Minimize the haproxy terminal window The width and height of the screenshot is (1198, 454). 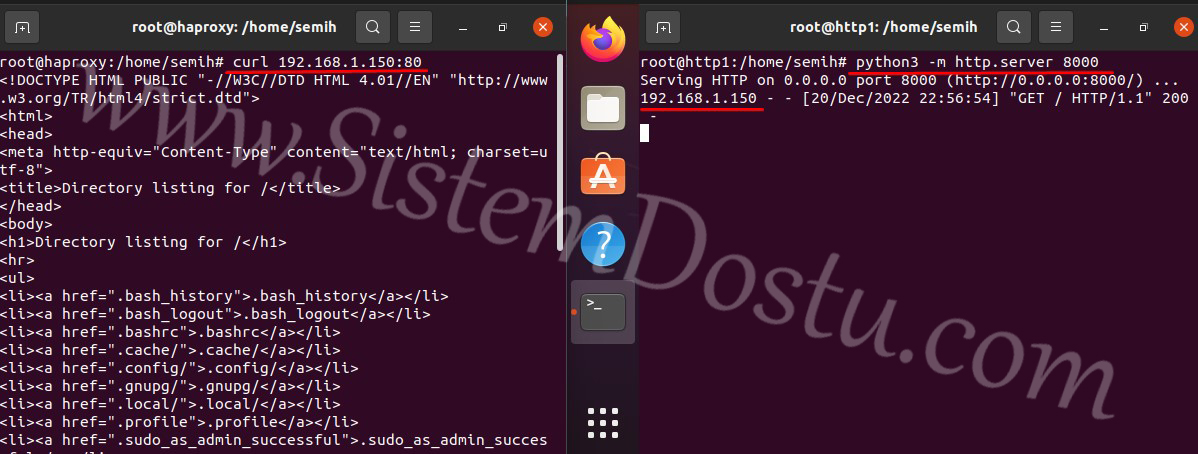pyautogui.click(x=463, y=28)
